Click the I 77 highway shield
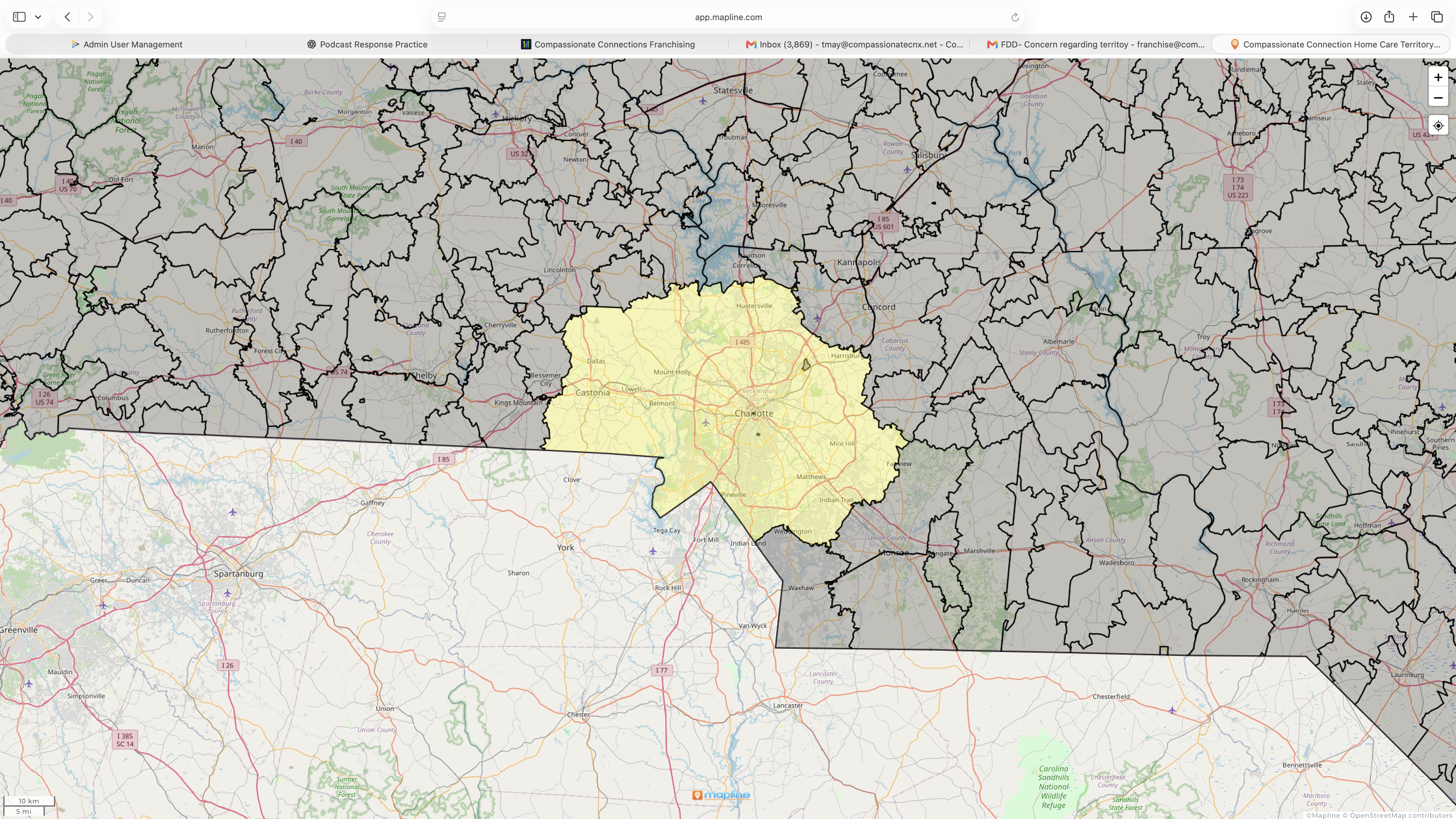This screenshot has width=1456, height=819. [661, 670]
